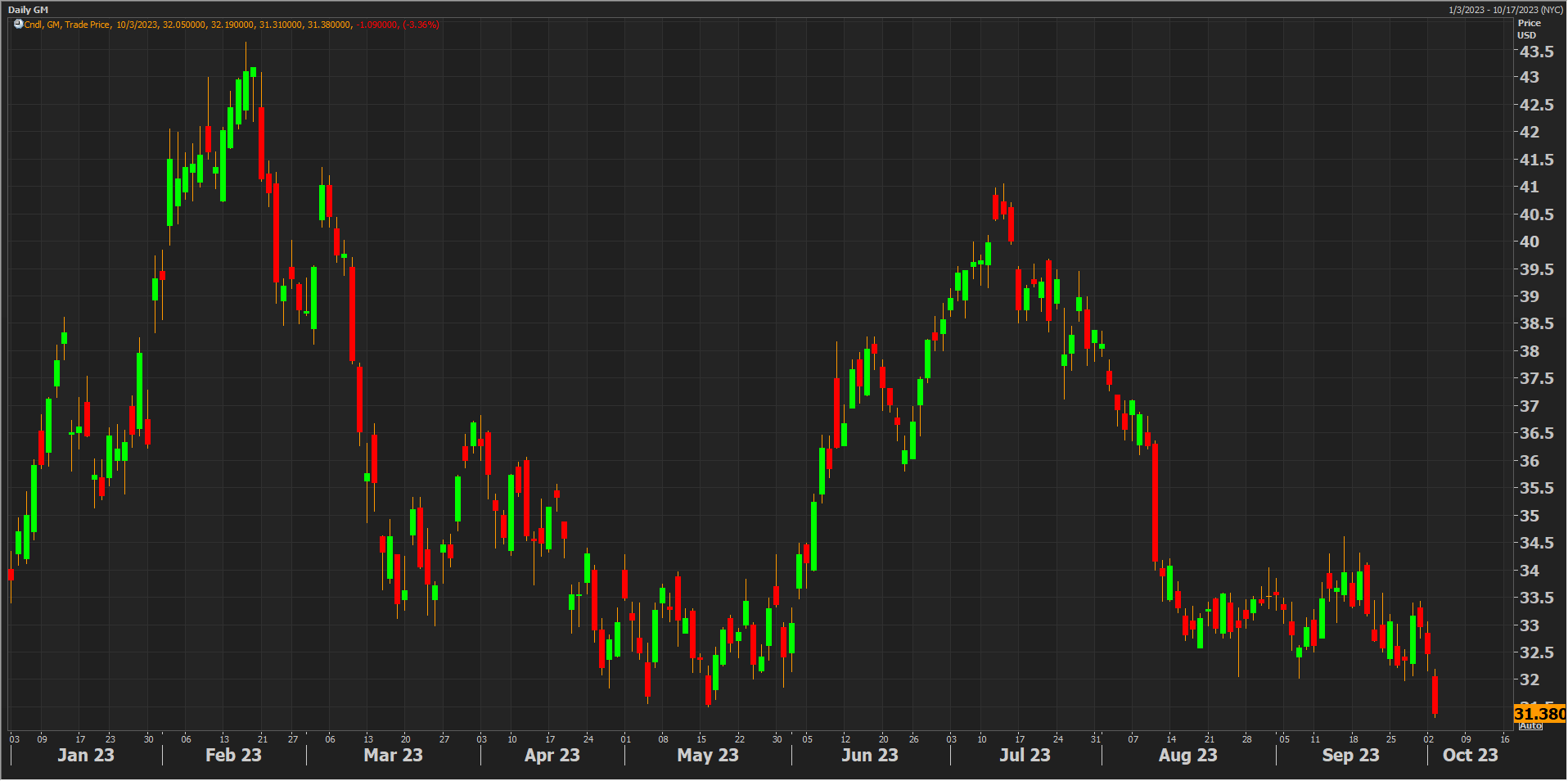This screenshot has height=781, width=1568.
Task: Toggle the Auto scale button on price axis
Action: [x=1530, y=726]
